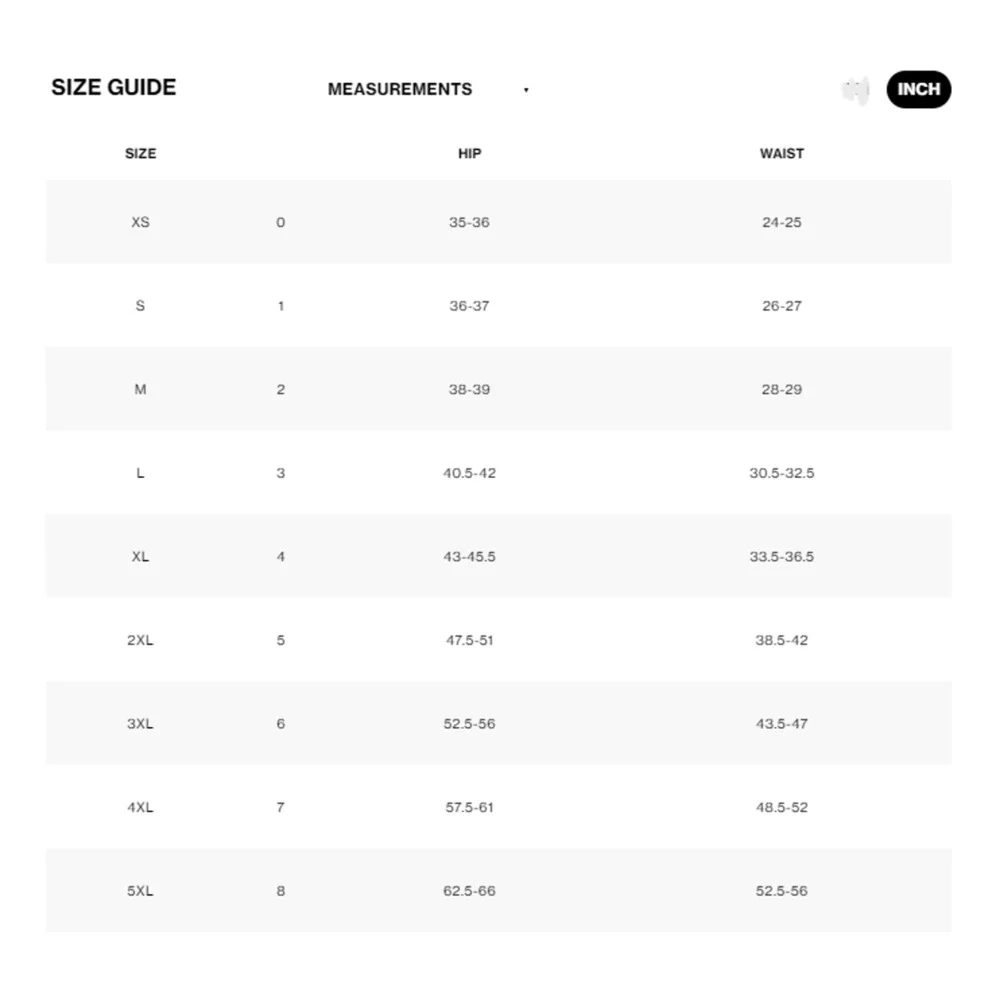1000x1000 pixels.
Task: Select the 4XL size row label
Action: 140,807
